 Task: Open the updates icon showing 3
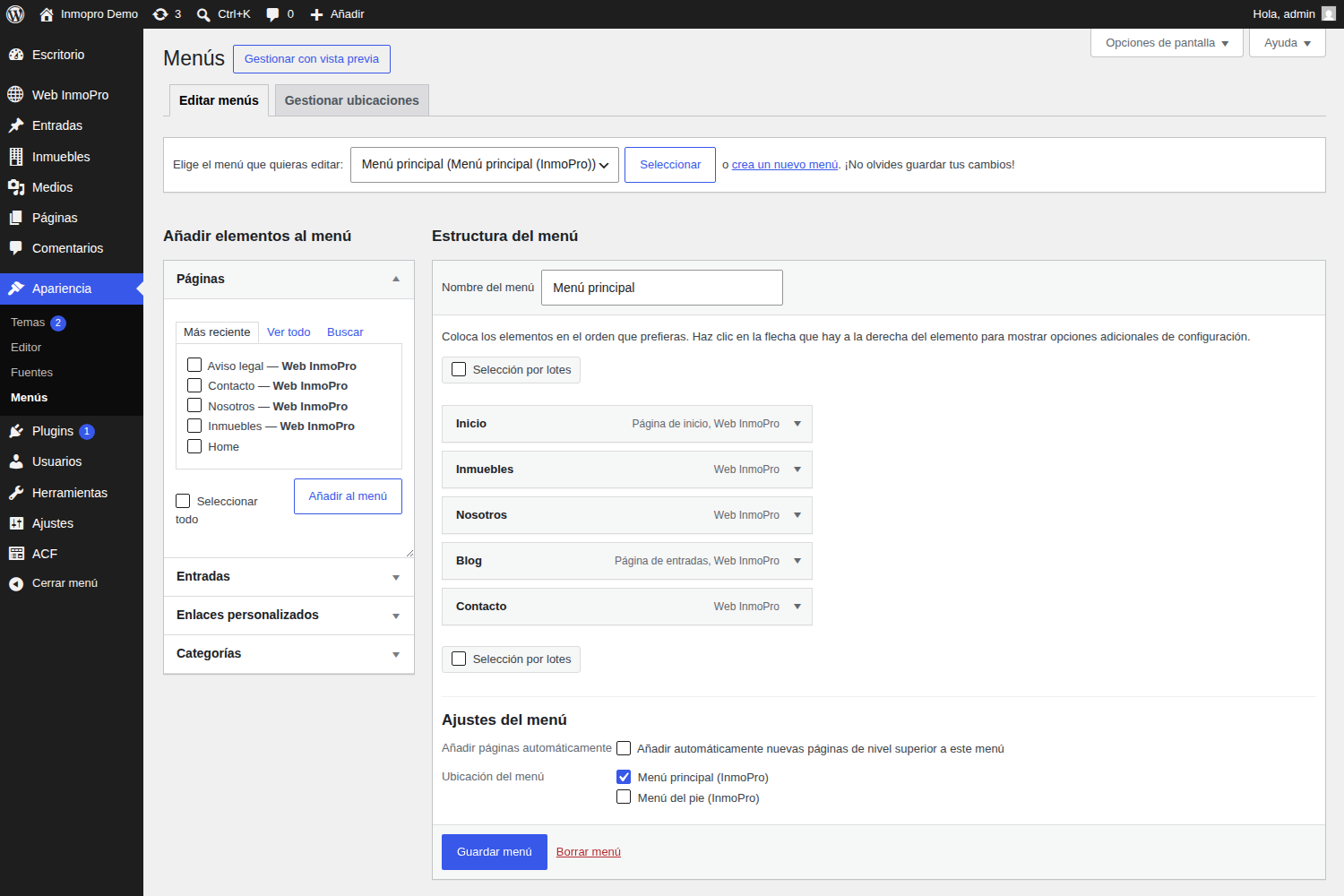tap(160, 14)
